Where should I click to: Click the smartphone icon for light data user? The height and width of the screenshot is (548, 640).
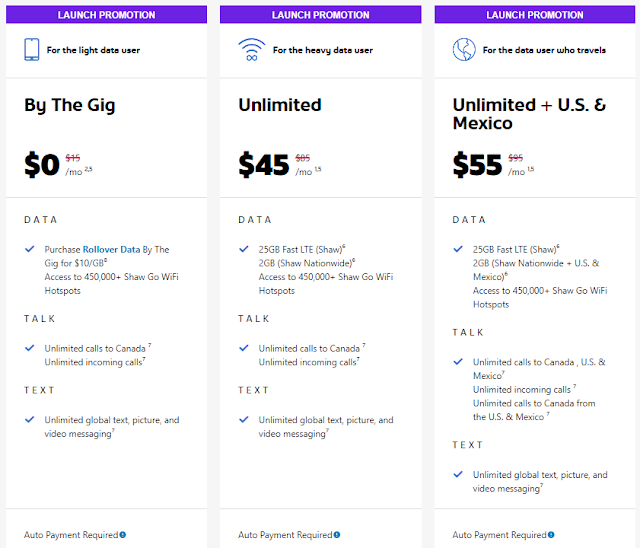pos(31,50)
